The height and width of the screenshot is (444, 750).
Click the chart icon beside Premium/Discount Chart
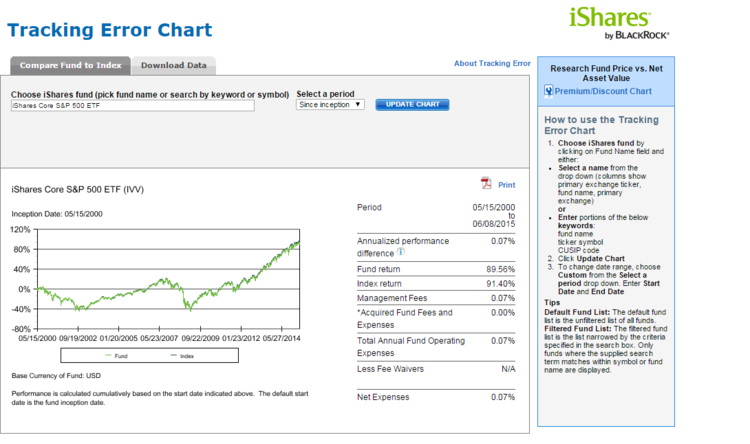[x=549, y=91]
